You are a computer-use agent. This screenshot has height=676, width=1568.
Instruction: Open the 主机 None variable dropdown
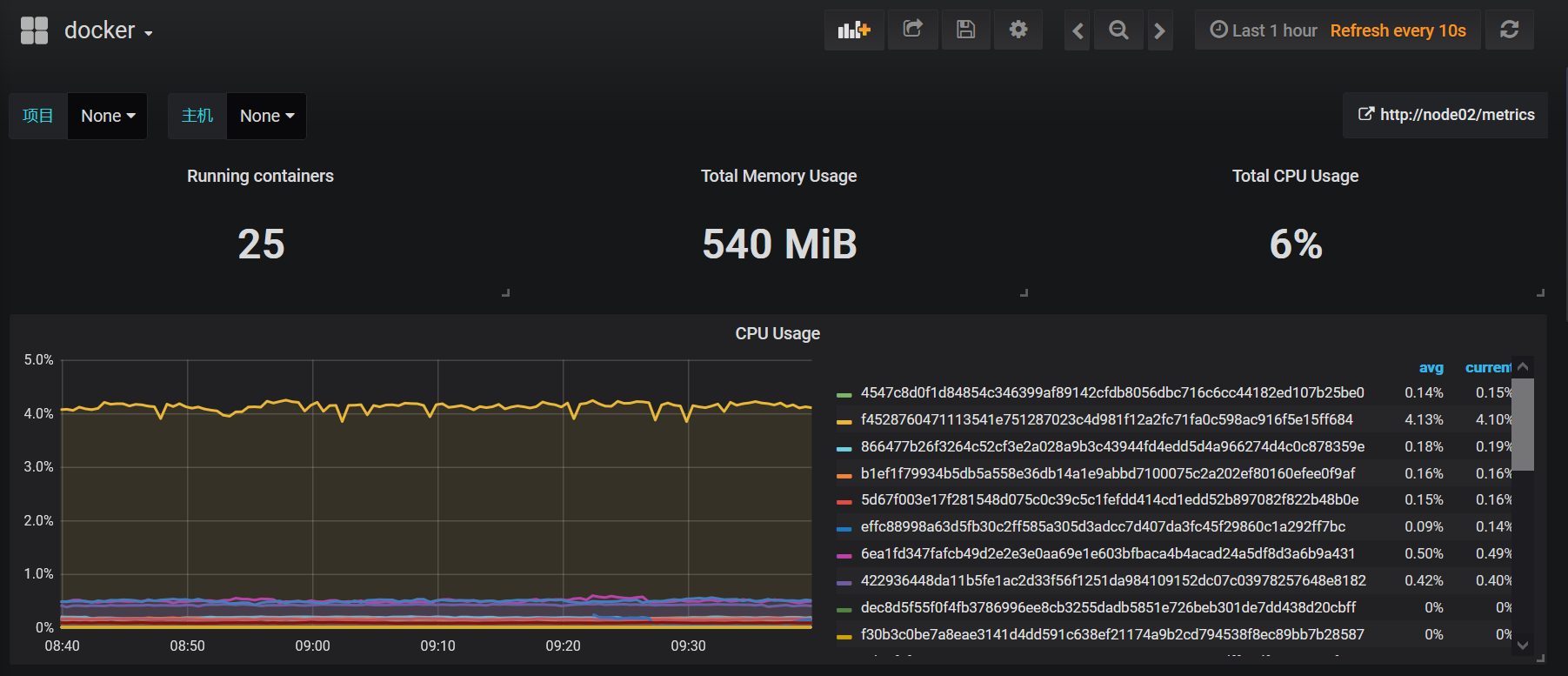coord(267,116)
